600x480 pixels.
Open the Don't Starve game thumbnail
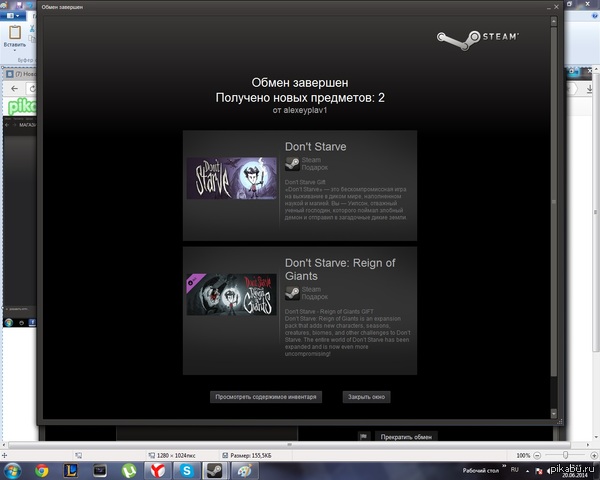coord(232,178)
